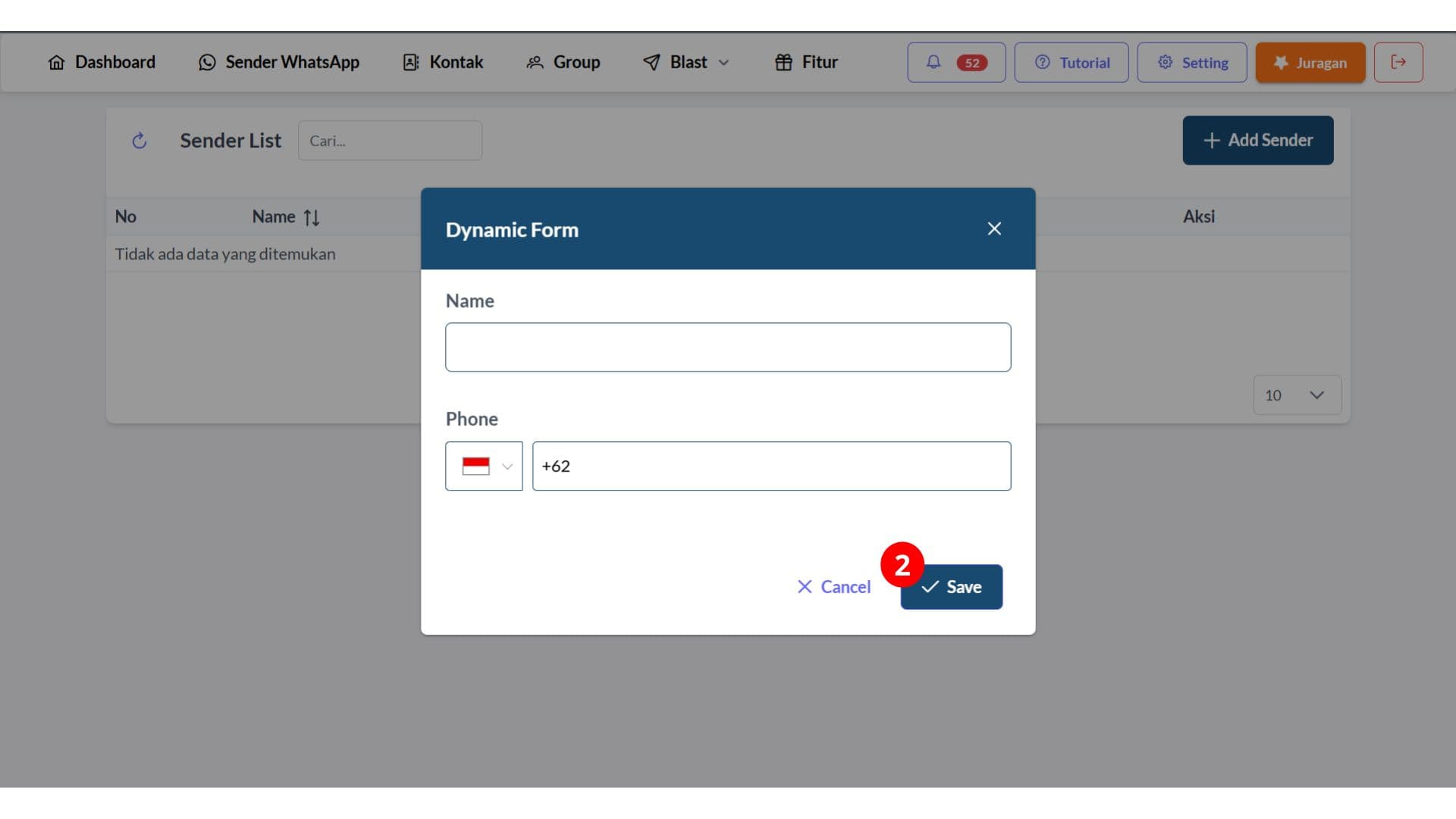Expand the Blast dropdown menu

click(686, 62)
